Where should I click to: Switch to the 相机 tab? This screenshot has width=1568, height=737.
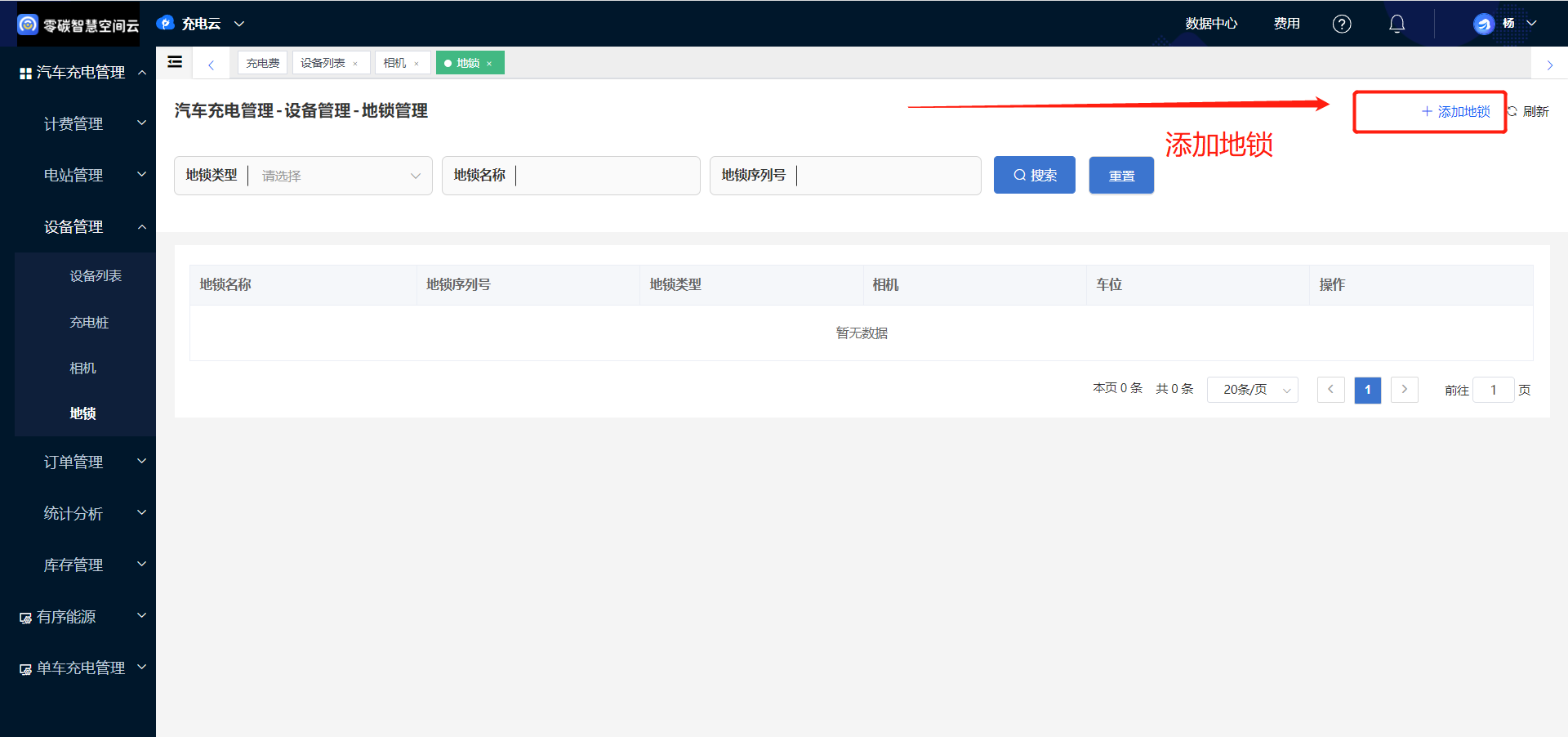click(x=394, y=63)
